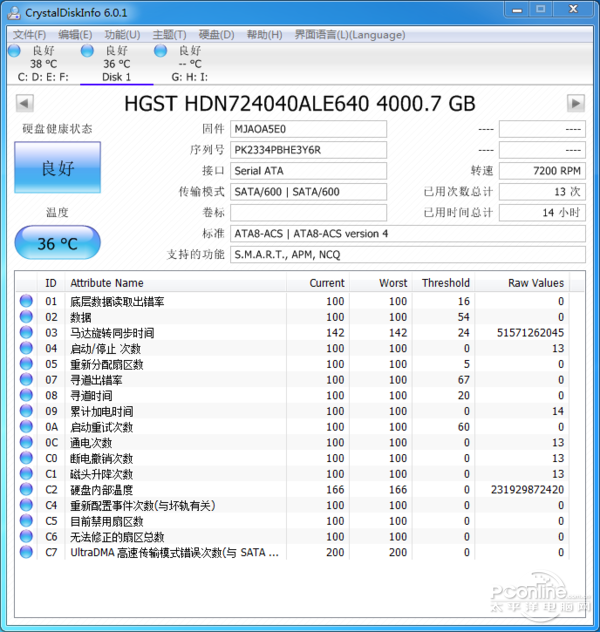Viewport: 600px width, 632px height.
Task: Click the empty 卷标 volume label field
Action: pos(308,213)
